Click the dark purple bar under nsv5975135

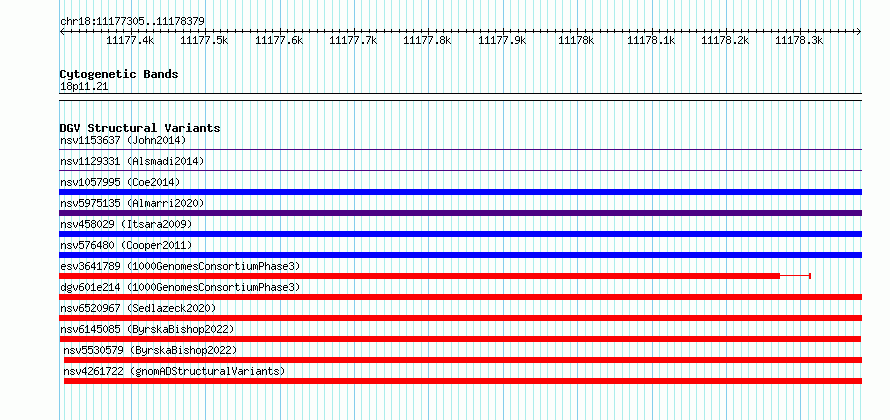(x=461, y=213)
